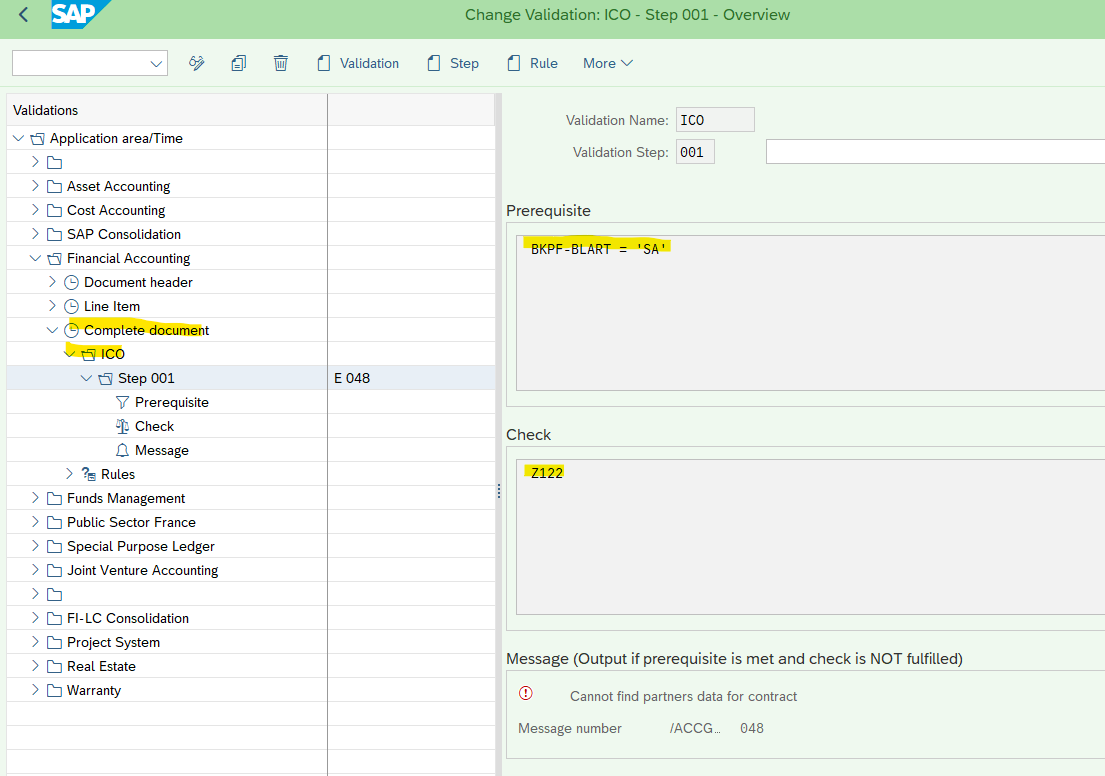Click the Display/Change pencil icon
The image size is (1105, 776).
[x=196, y=63]
